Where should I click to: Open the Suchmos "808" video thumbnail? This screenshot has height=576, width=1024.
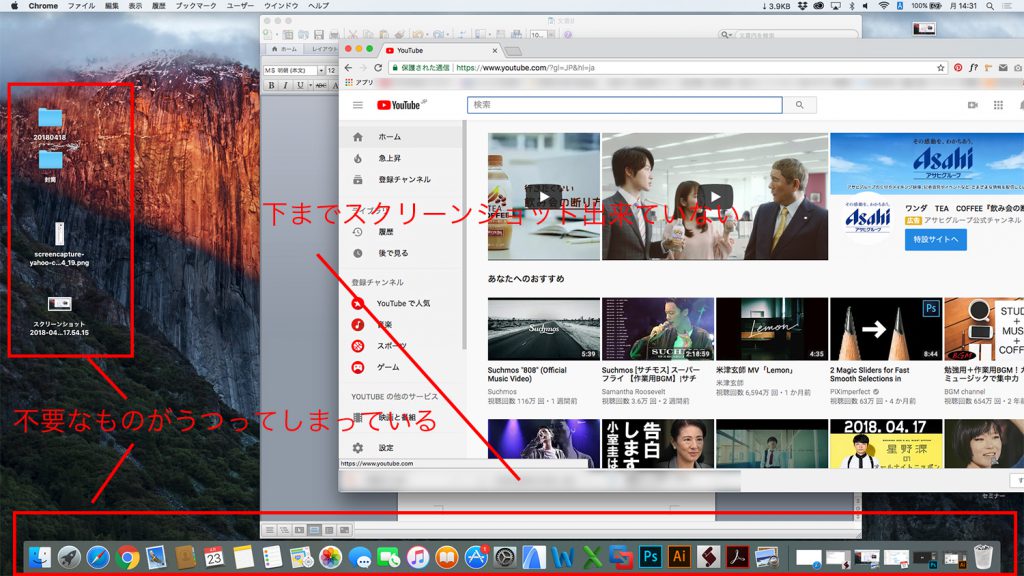(543, 329)
